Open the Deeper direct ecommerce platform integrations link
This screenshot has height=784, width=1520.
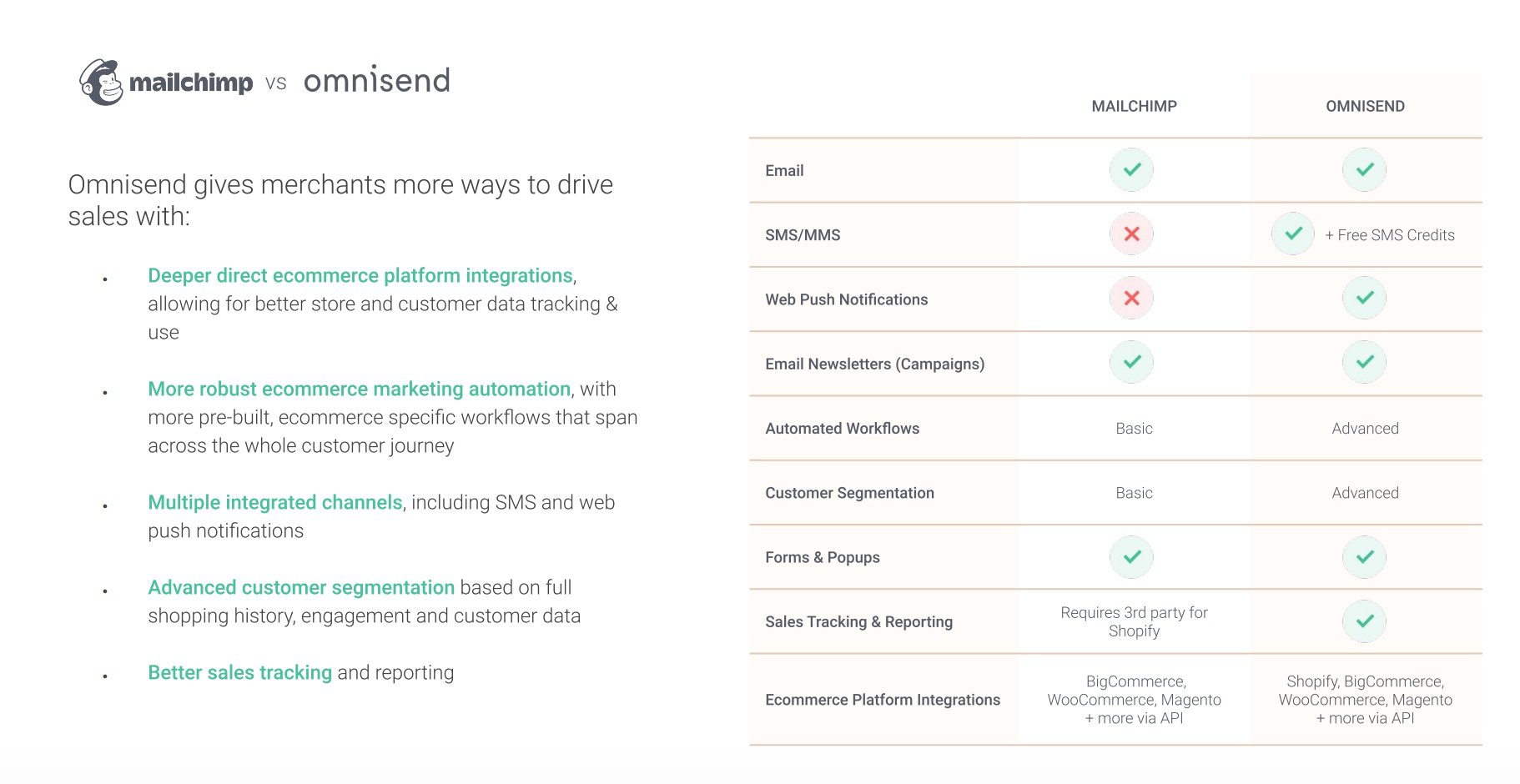[360, 275]
